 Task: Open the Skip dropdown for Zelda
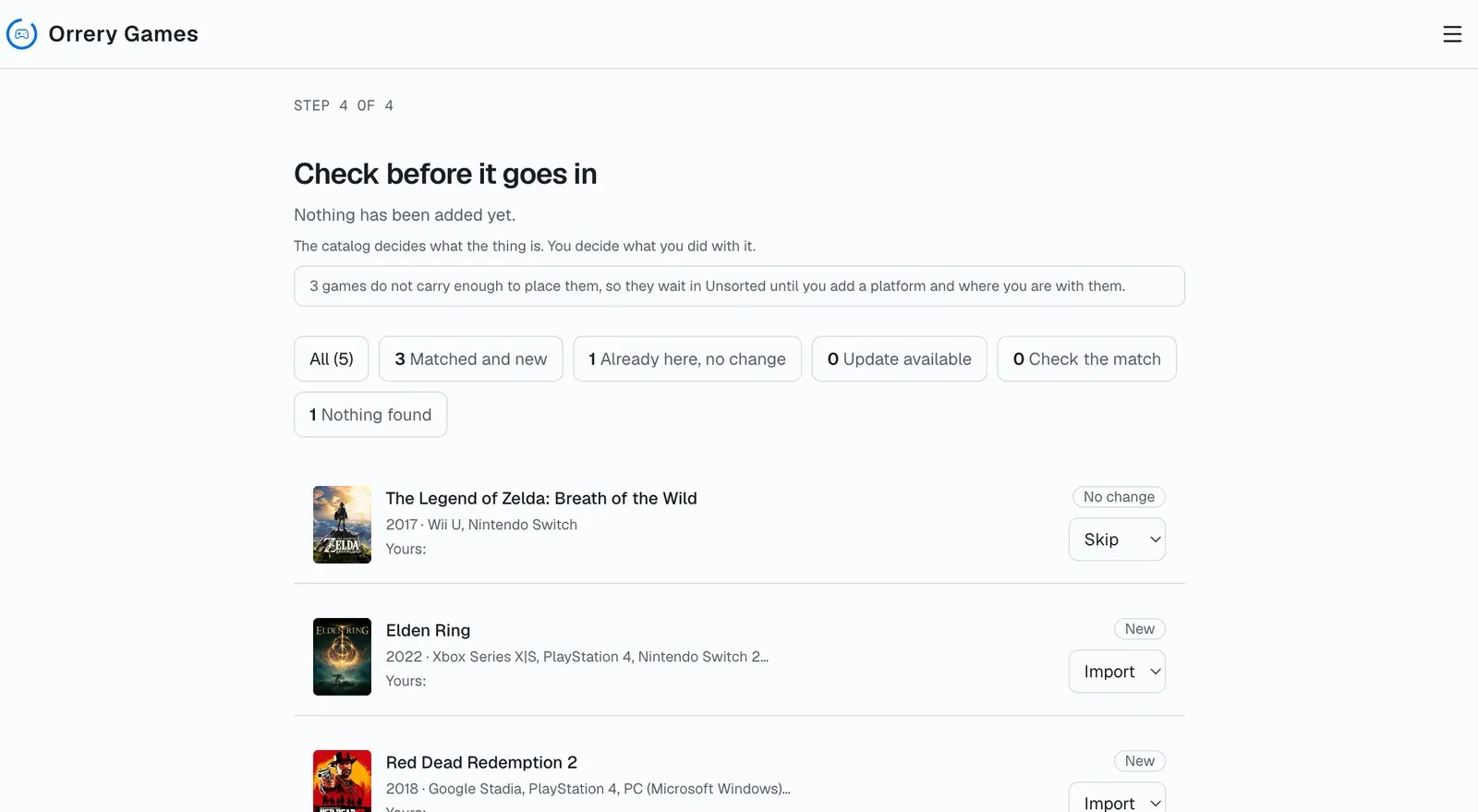(x=1117, y=539)
